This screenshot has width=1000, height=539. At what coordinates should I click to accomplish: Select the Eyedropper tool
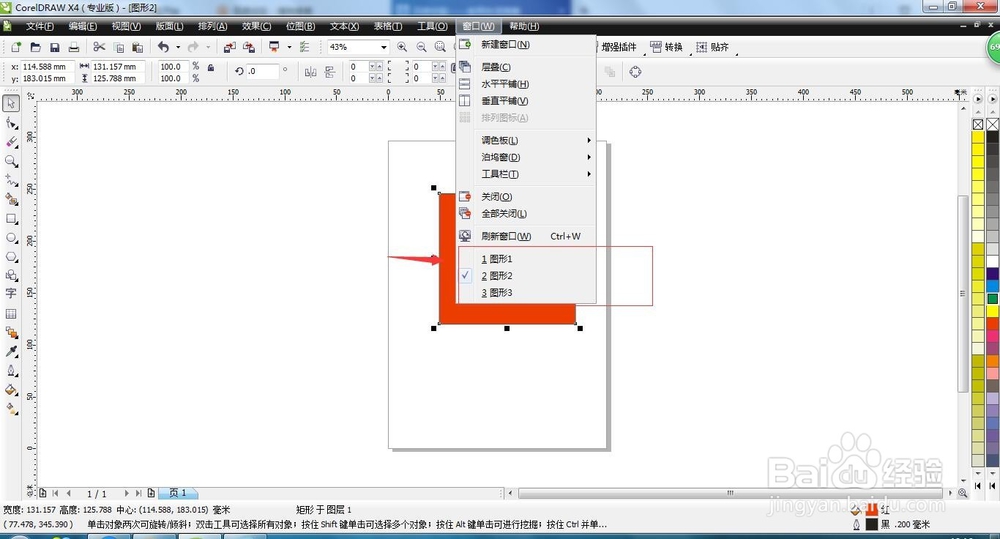pos(11,351)
